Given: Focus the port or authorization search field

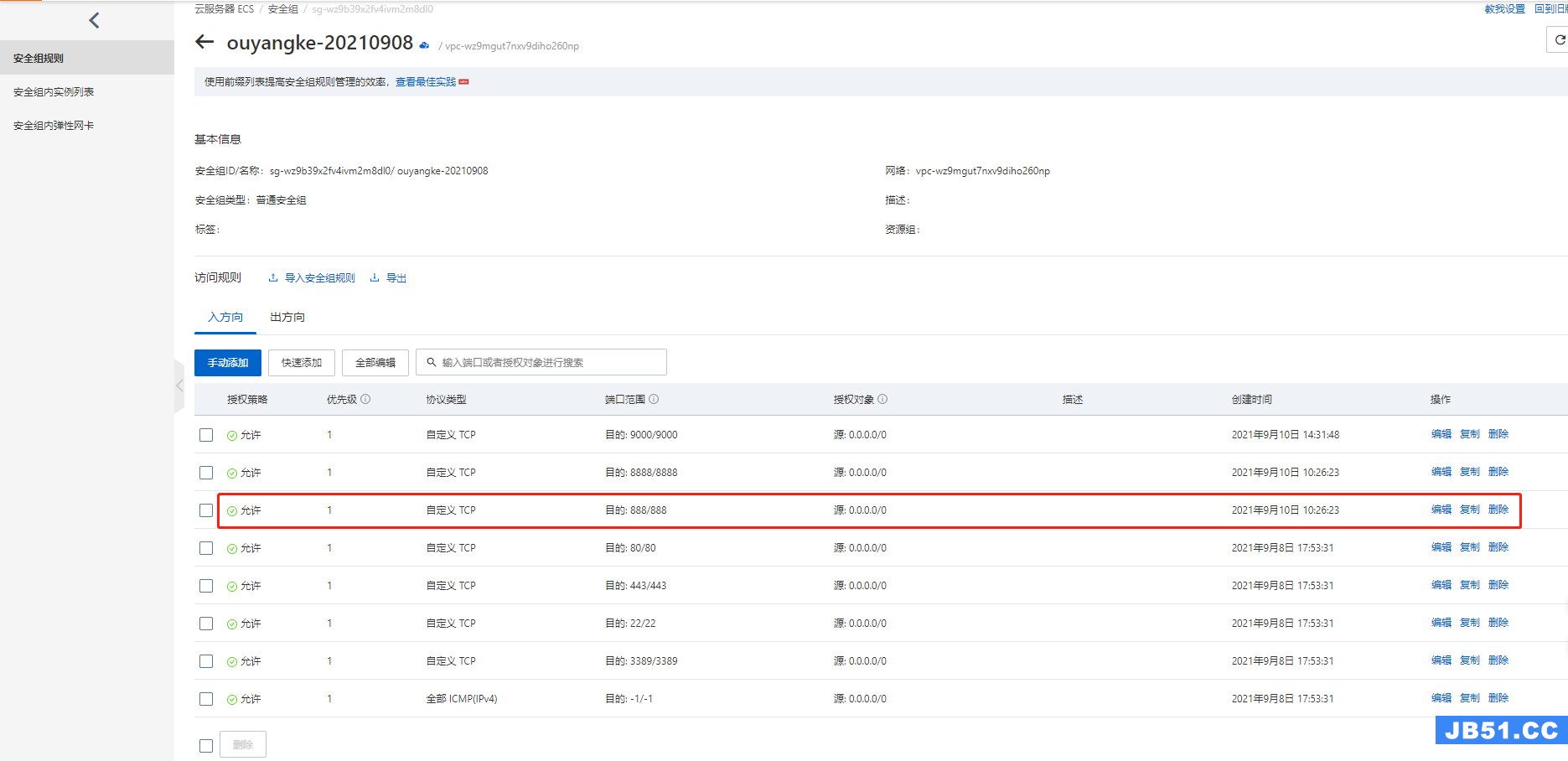Looking at the screenshot, I should [x=541, y=363].
